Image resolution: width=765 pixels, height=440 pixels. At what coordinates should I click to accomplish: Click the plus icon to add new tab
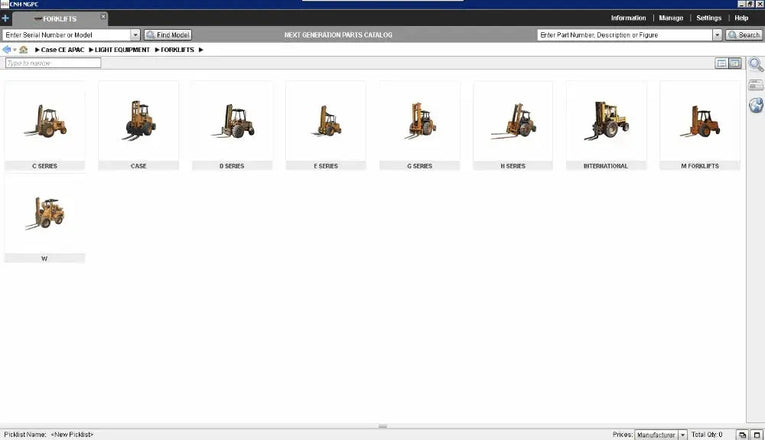click(x=5, y=19)
